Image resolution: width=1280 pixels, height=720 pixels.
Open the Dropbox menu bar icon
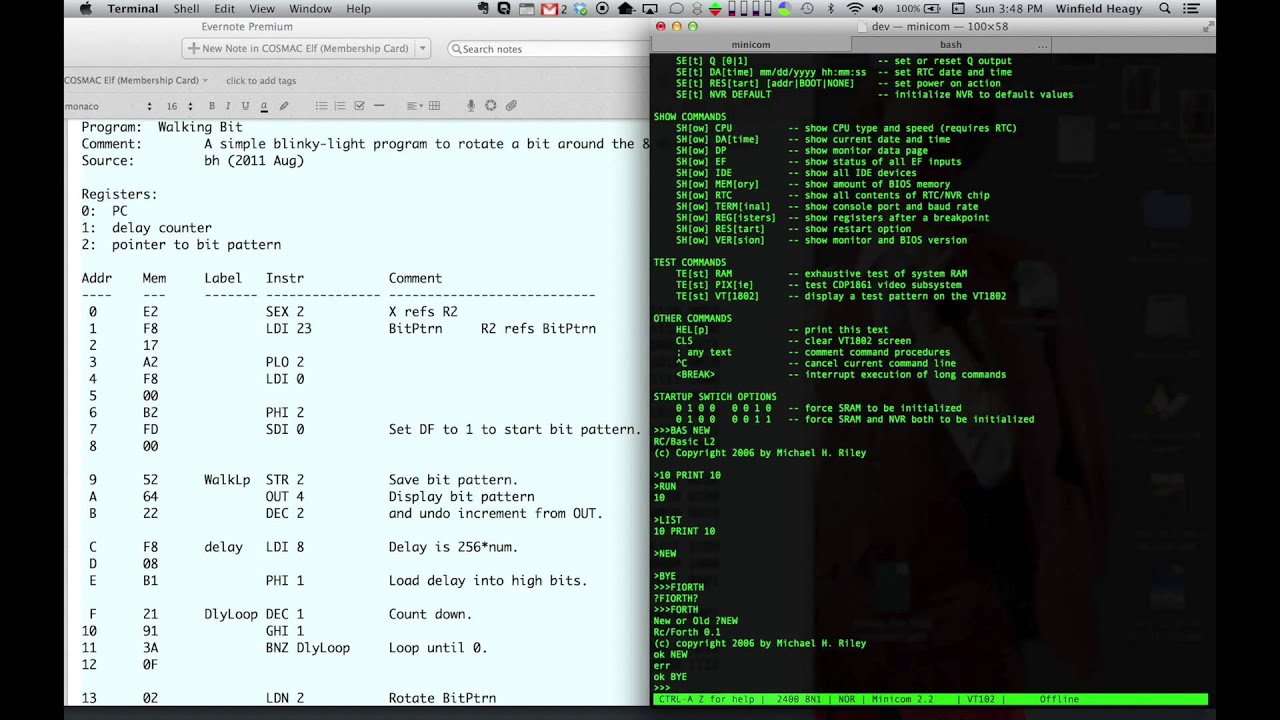point(580,9)
